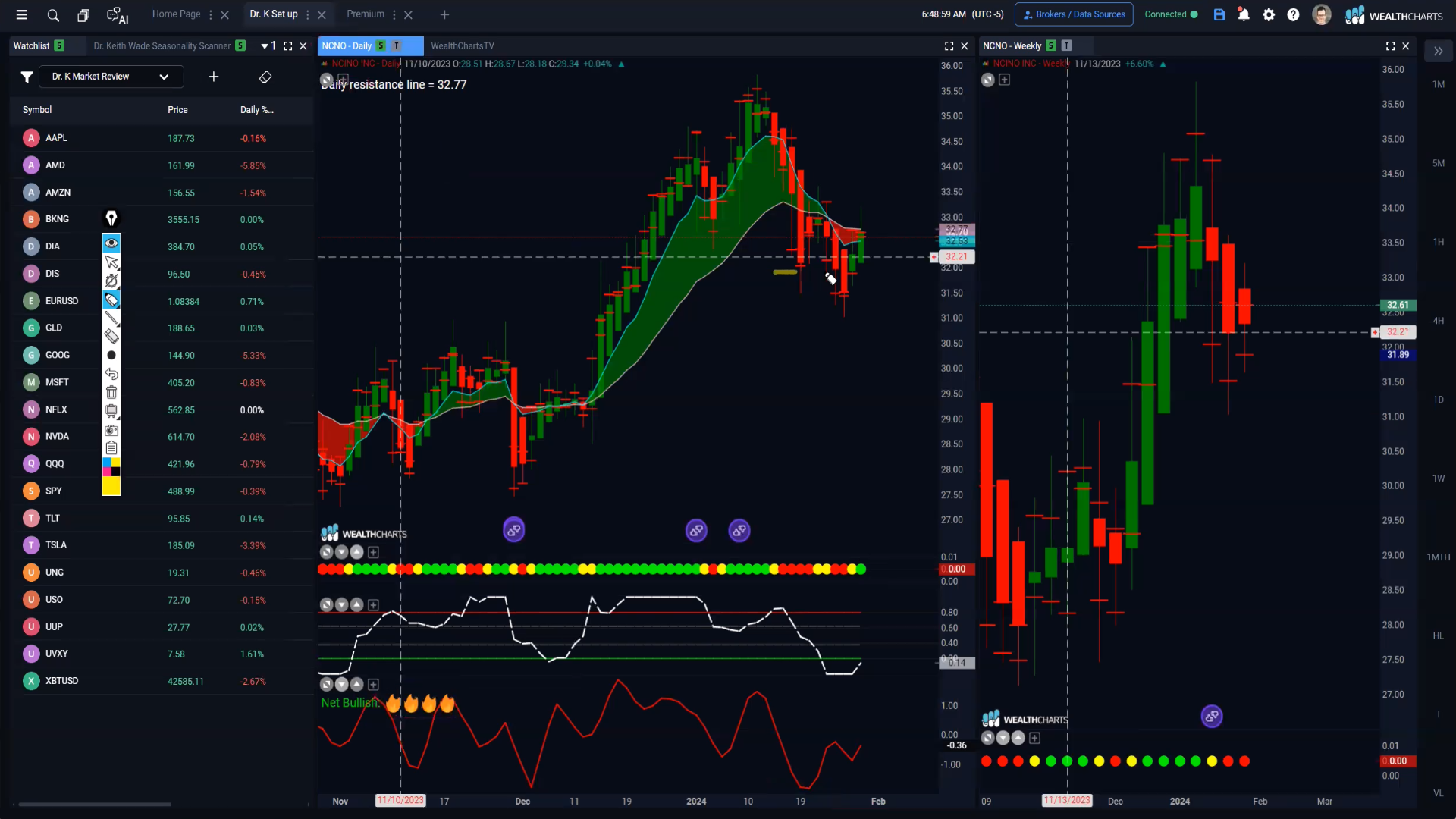1456x819 pixels.
Task: Open the notifications bell
Action: (1244, 14)
